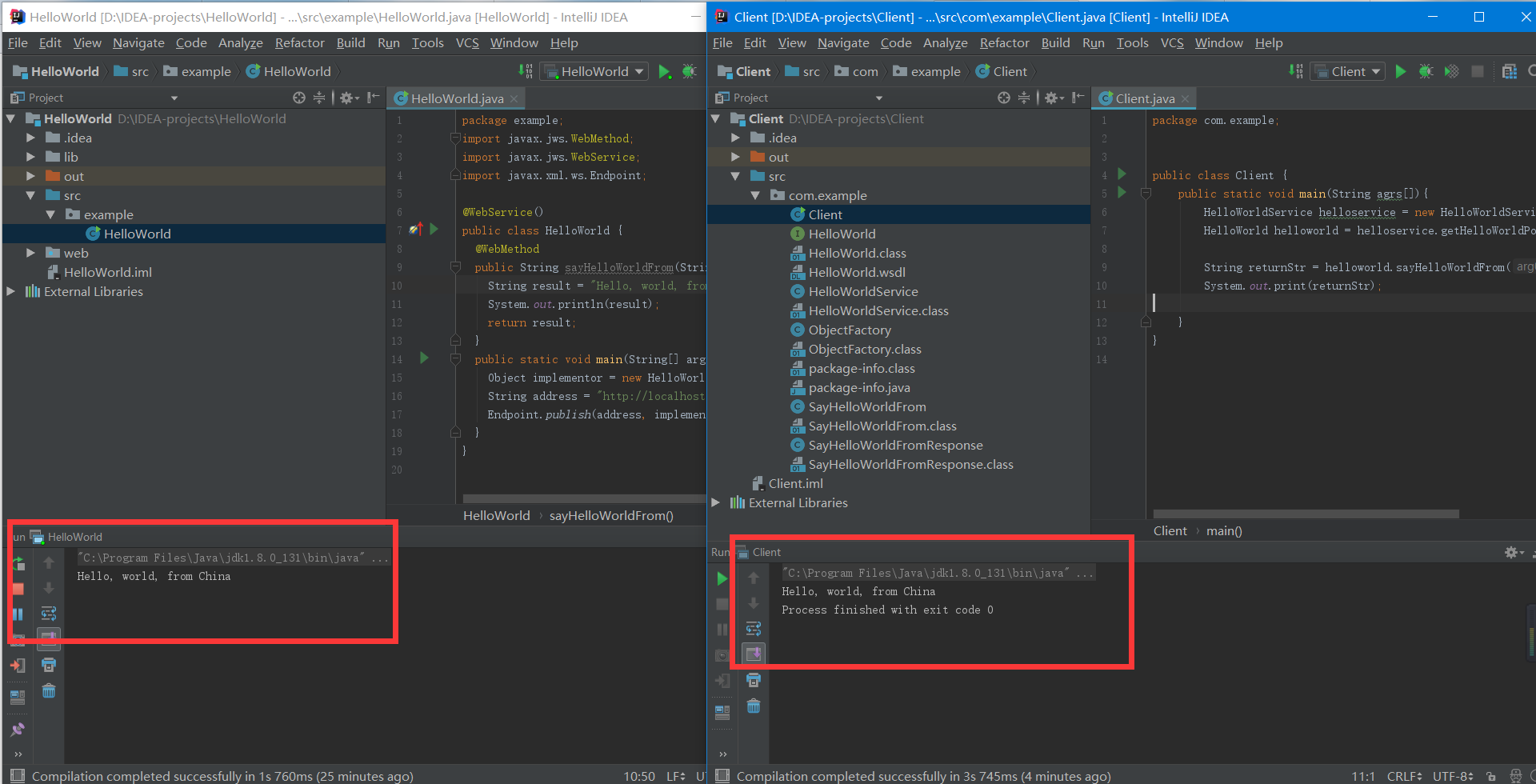
Task: Expand the web folder in HelloWorld tree
Action: coord(30,253)
